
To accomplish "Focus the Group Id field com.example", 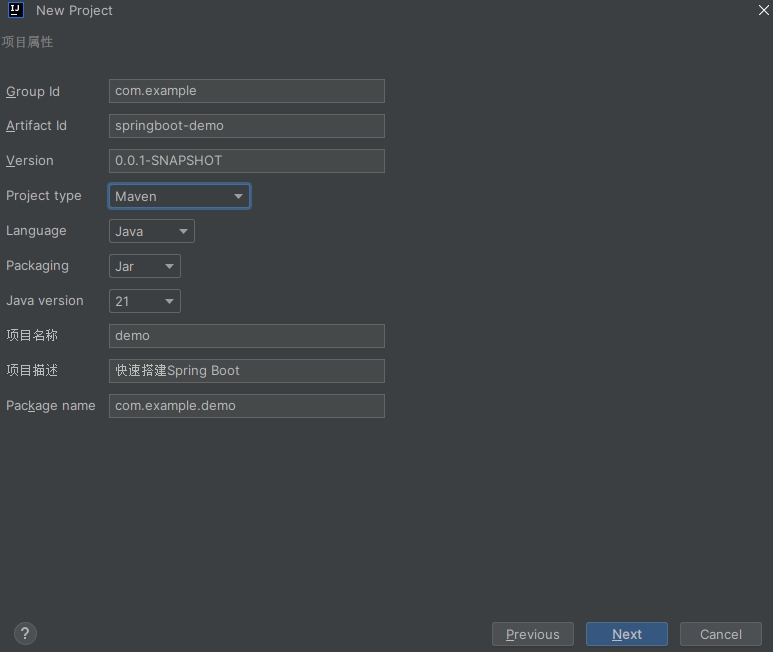I will point(246,91).
